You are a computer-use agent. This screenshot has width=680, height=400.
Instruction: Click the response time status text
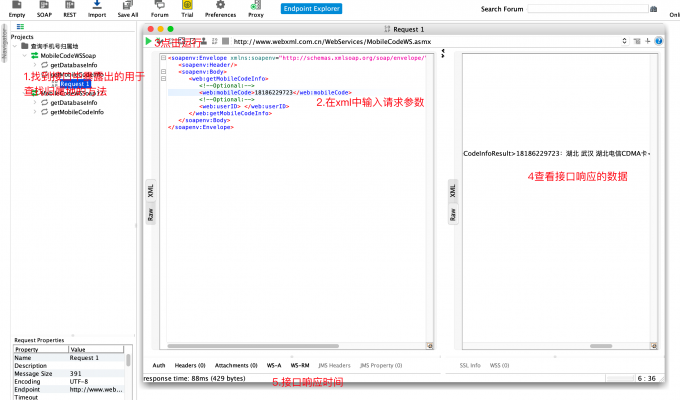tap(194, 378)
